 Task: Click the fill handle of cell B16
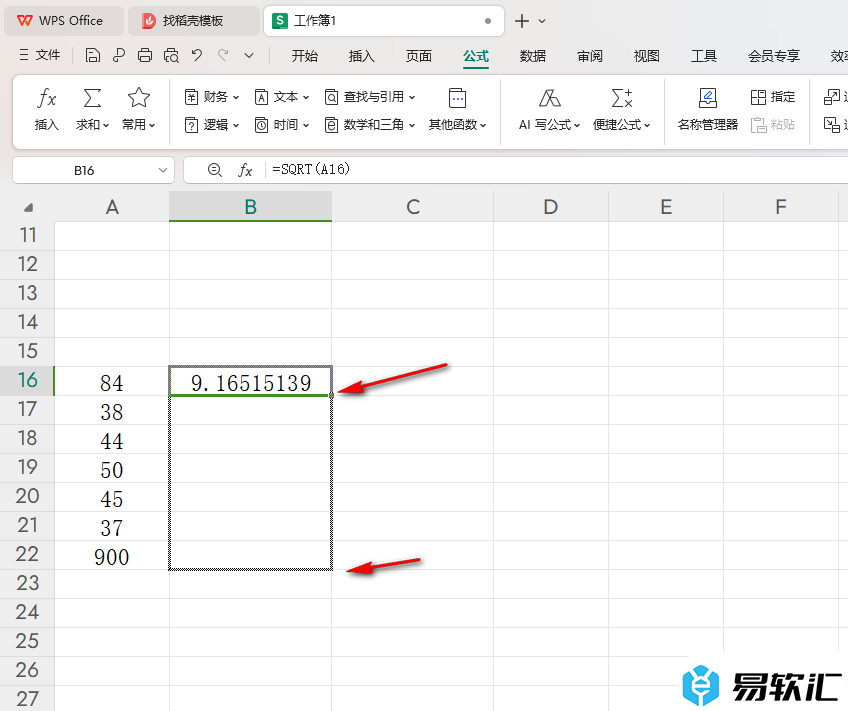point(332,396)
